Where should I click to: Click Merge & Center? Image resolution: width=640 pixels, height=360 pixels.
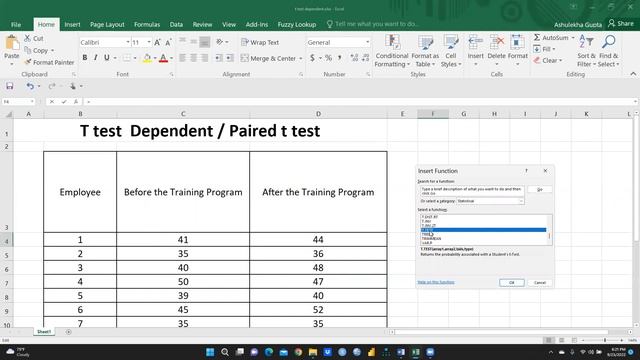(268, 58)
